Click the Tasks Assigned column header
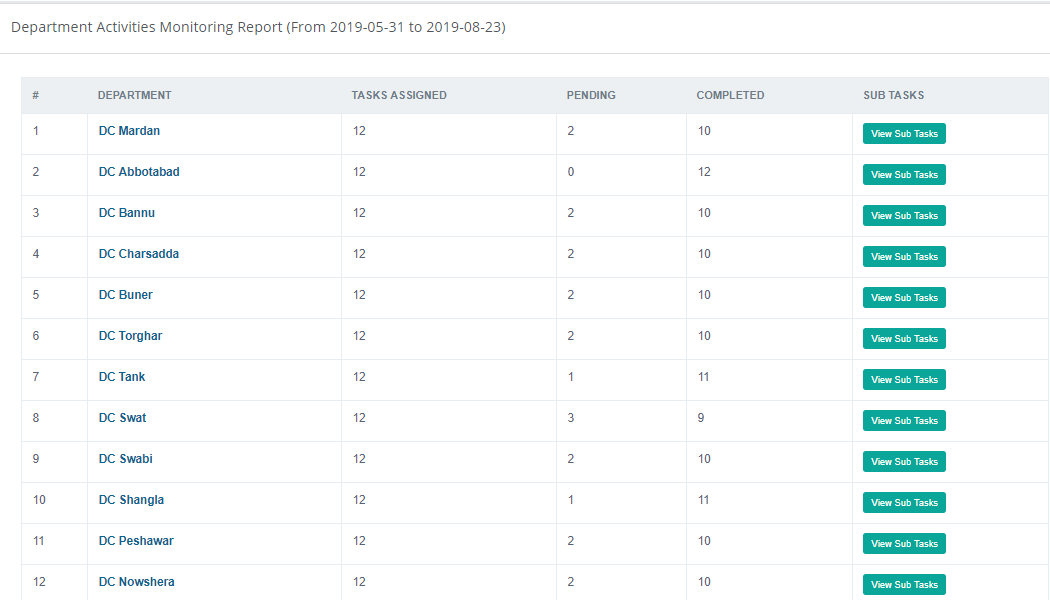Screen dimensions: 1050x600 399,96
